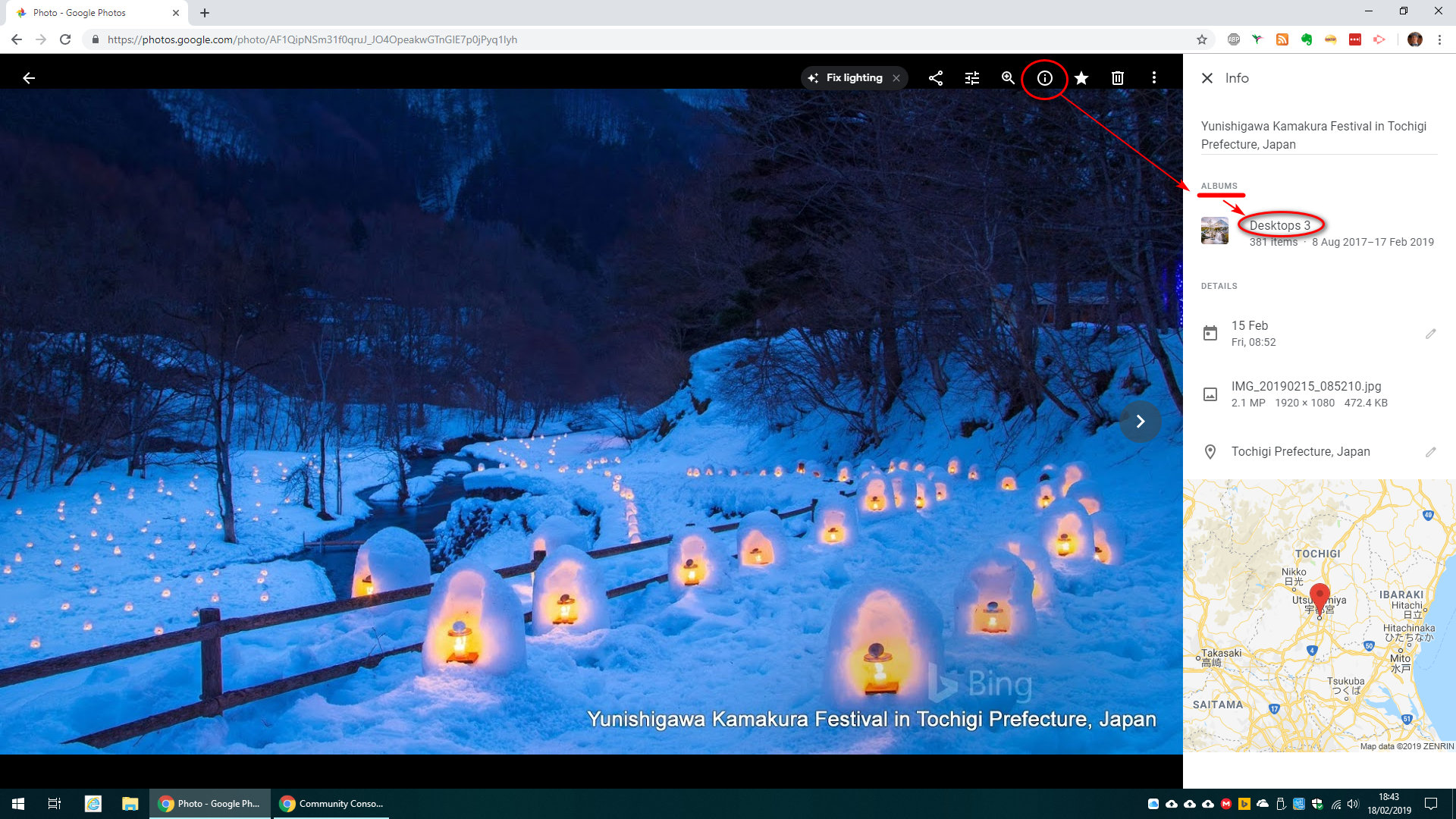1456x819 pixels.
Task: Toggle the favourite star icon
Action: point(1081,78)
